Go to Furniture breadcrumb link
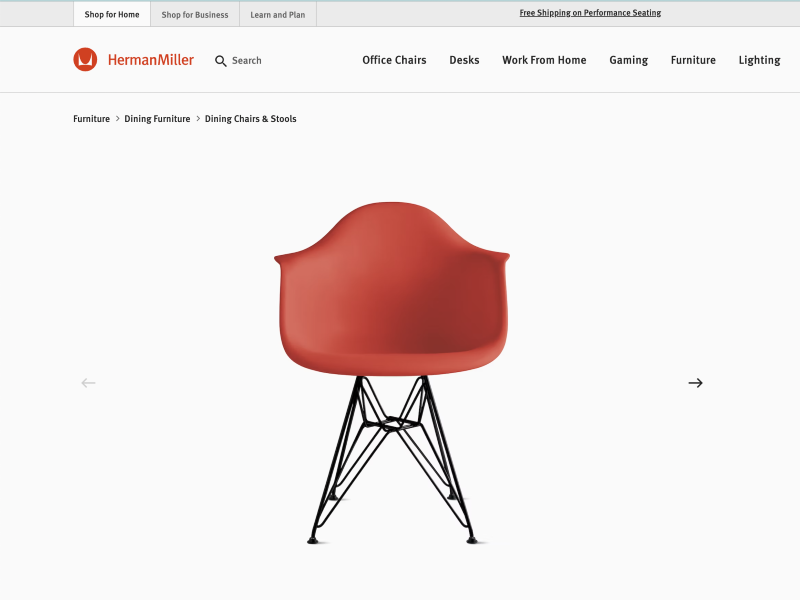The height and width of the screenshot is (600, 800). tap(91, 119)
